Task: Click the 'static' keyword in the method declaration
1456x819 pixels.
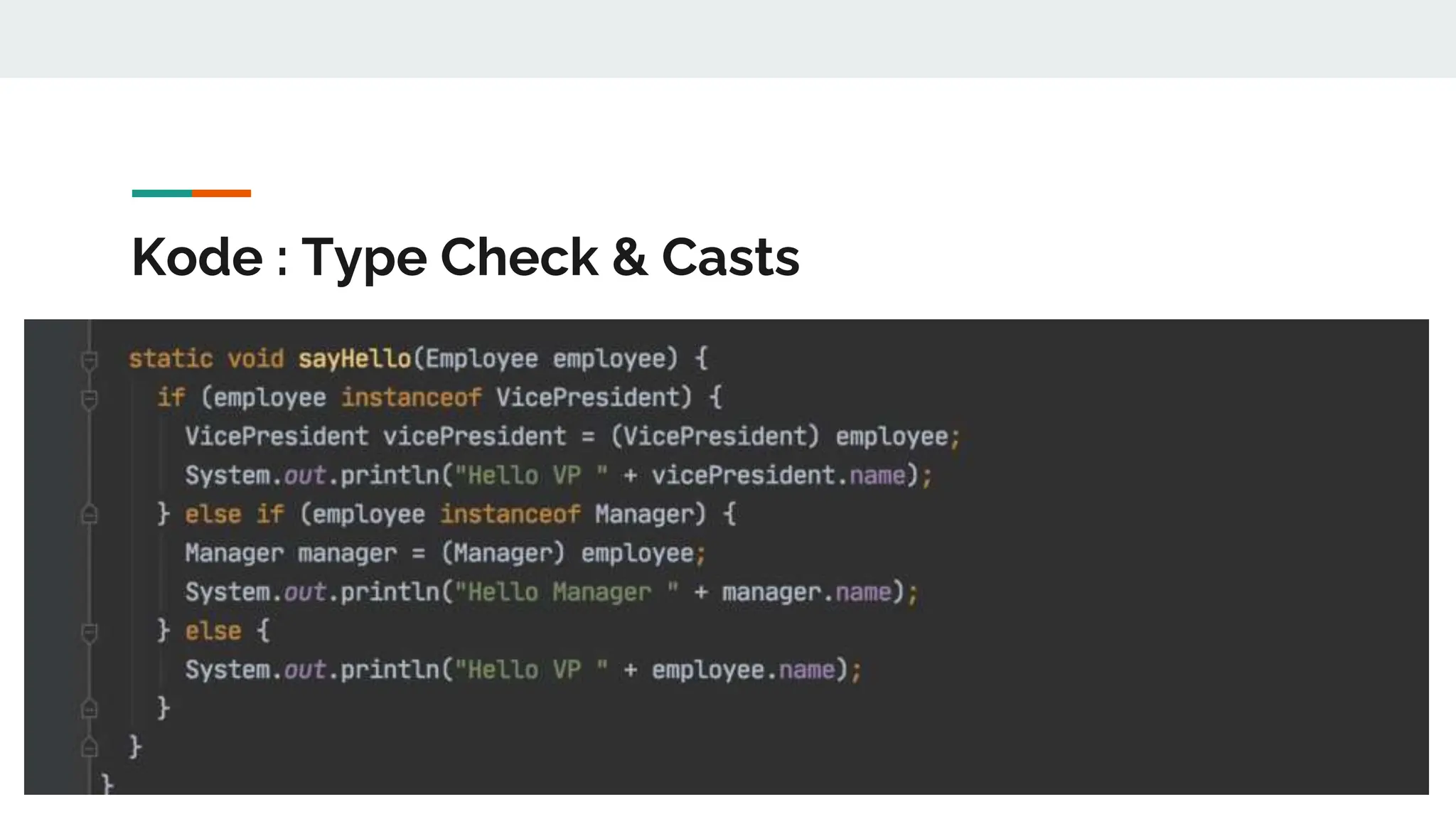Action: (171, 358)
